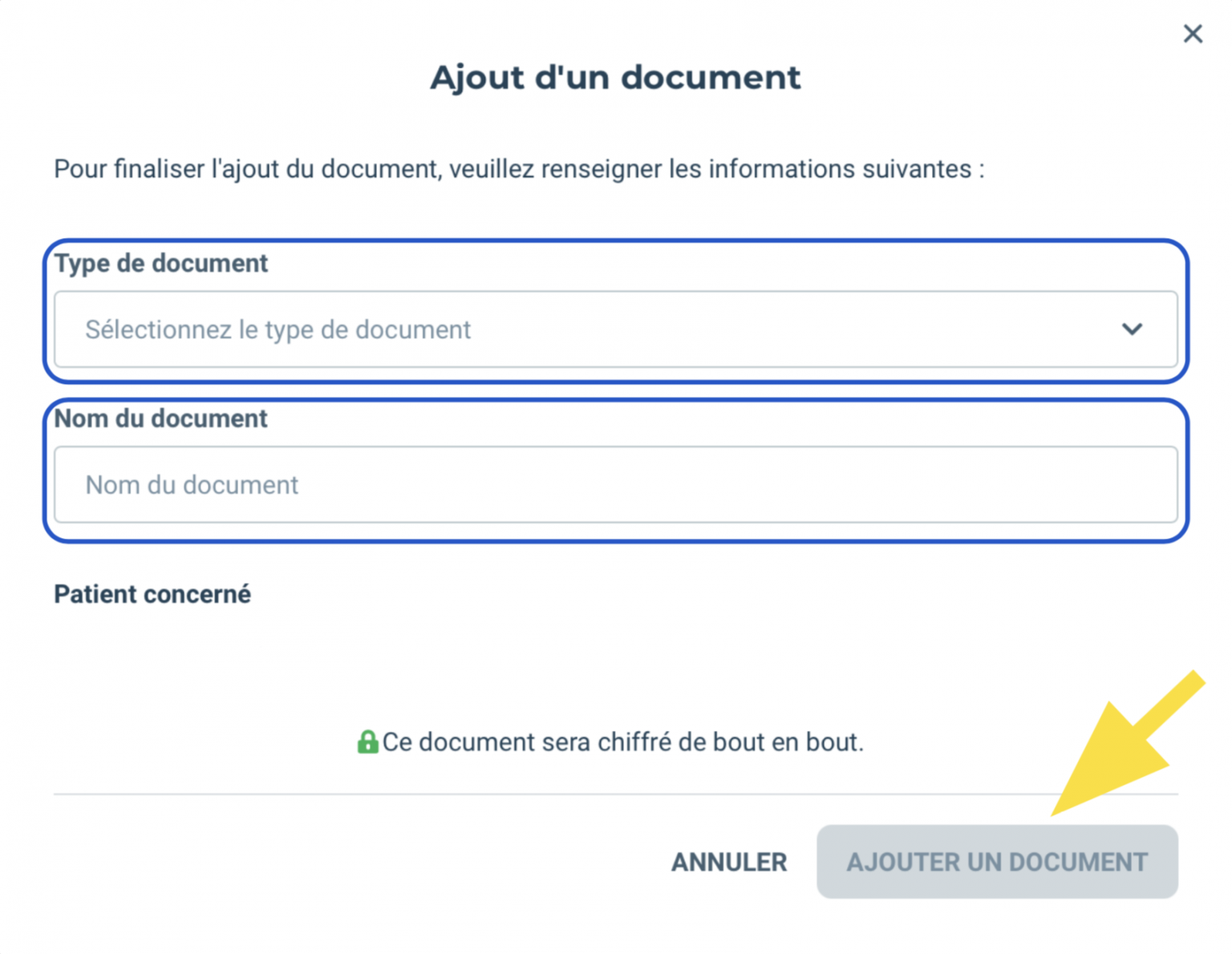This screenshot has width=1232, height=954.
Task: Click the Ajout d'un document title
Action: pos(615,77)
